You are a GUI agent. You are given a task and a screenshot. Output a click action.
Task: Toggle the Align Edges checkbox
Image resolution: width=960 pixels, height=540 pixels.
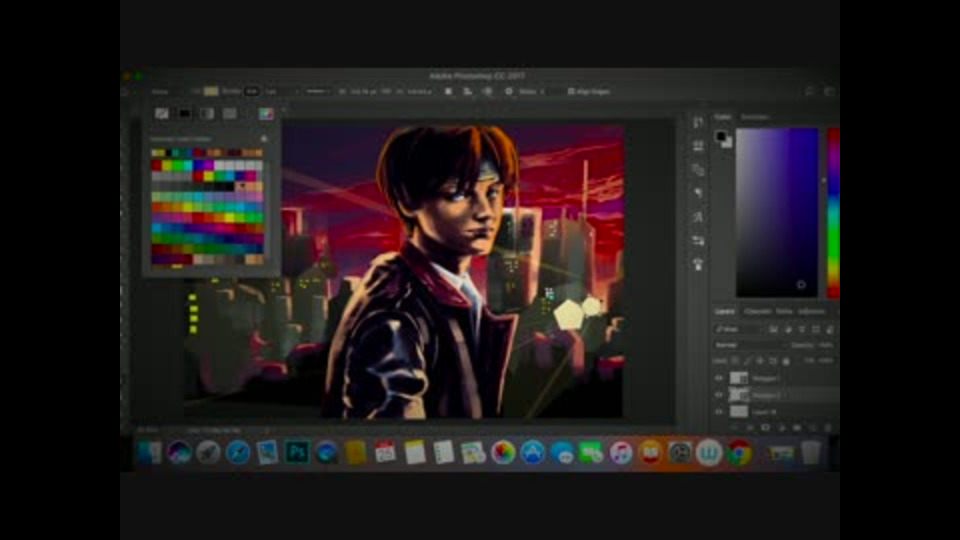tap(571, 91)
